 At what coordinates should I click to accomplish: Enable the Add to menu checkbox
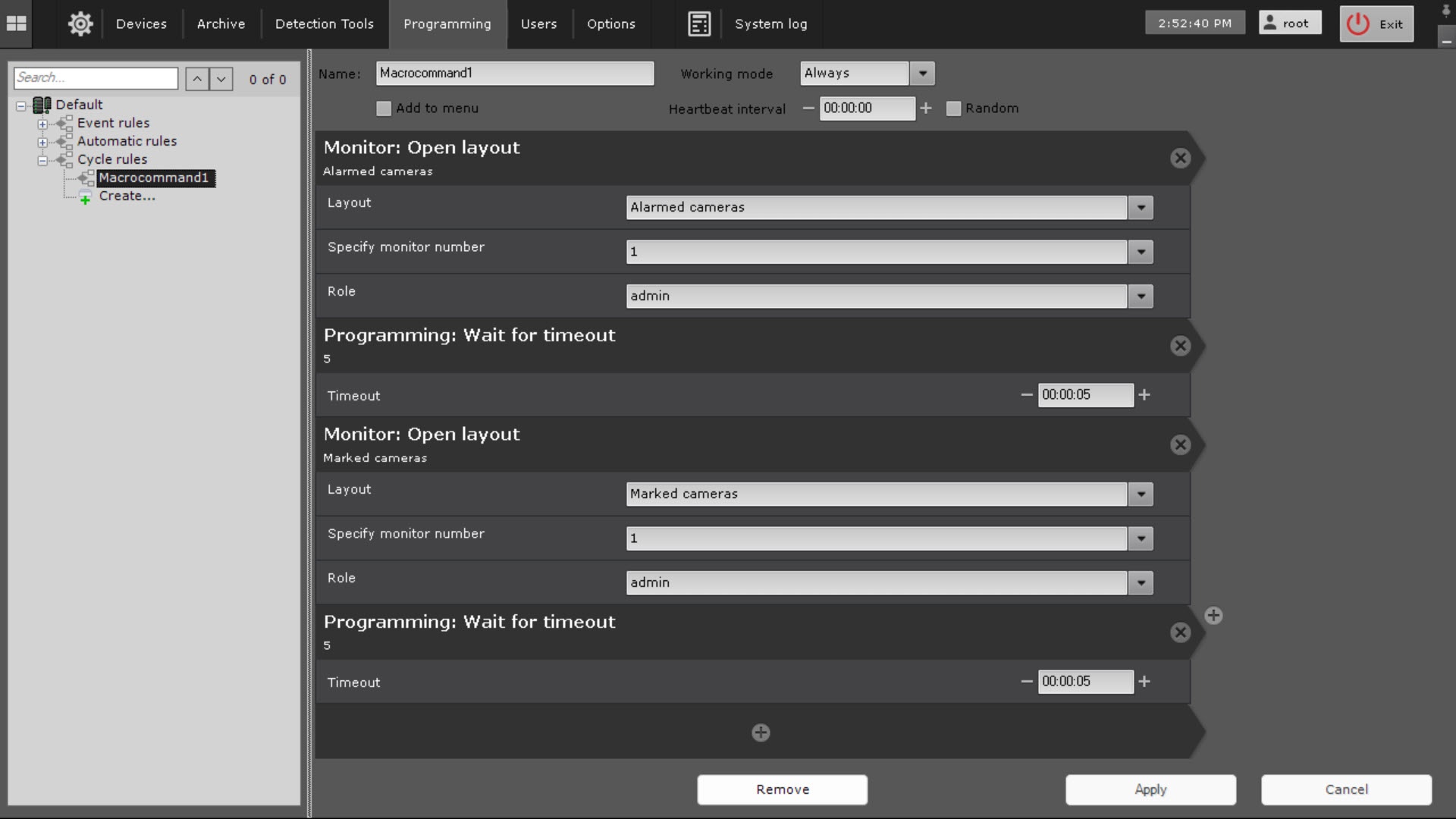pos(384,108)
